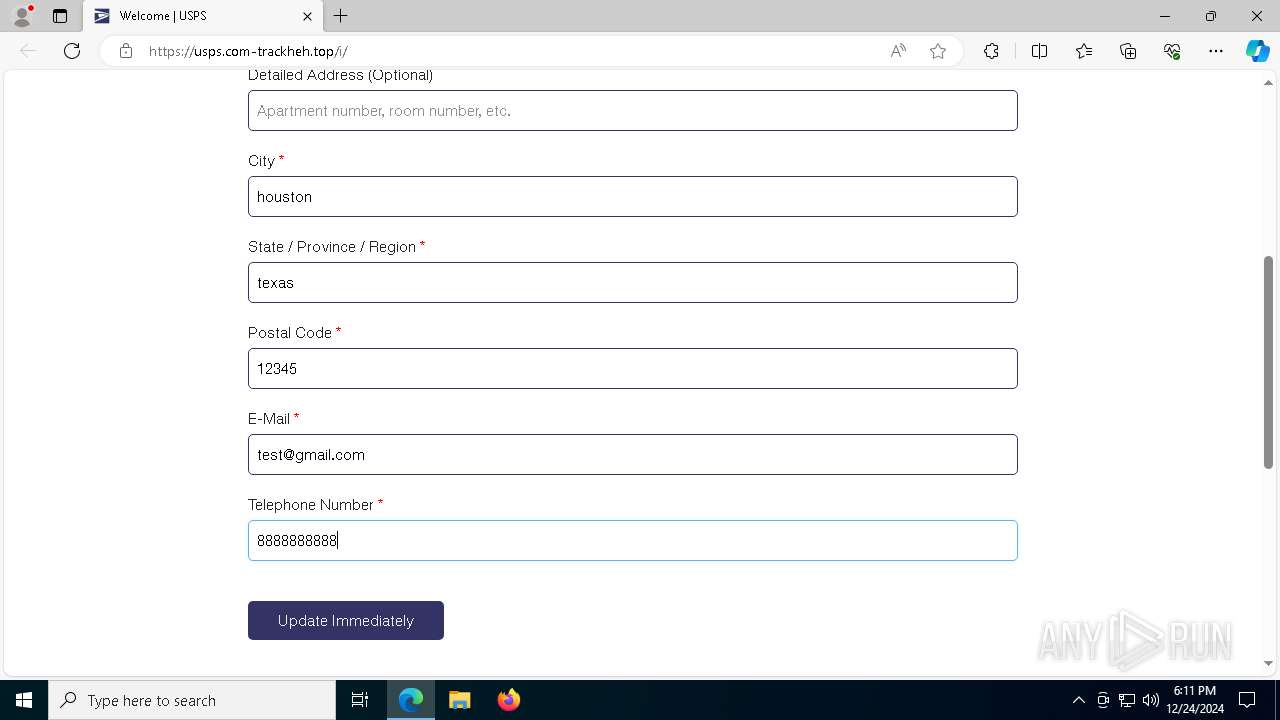The height and width of the screenshot is (720, 1280).
Task: Click the scrollbar down arrow
Action: [x=1268, y=663]
